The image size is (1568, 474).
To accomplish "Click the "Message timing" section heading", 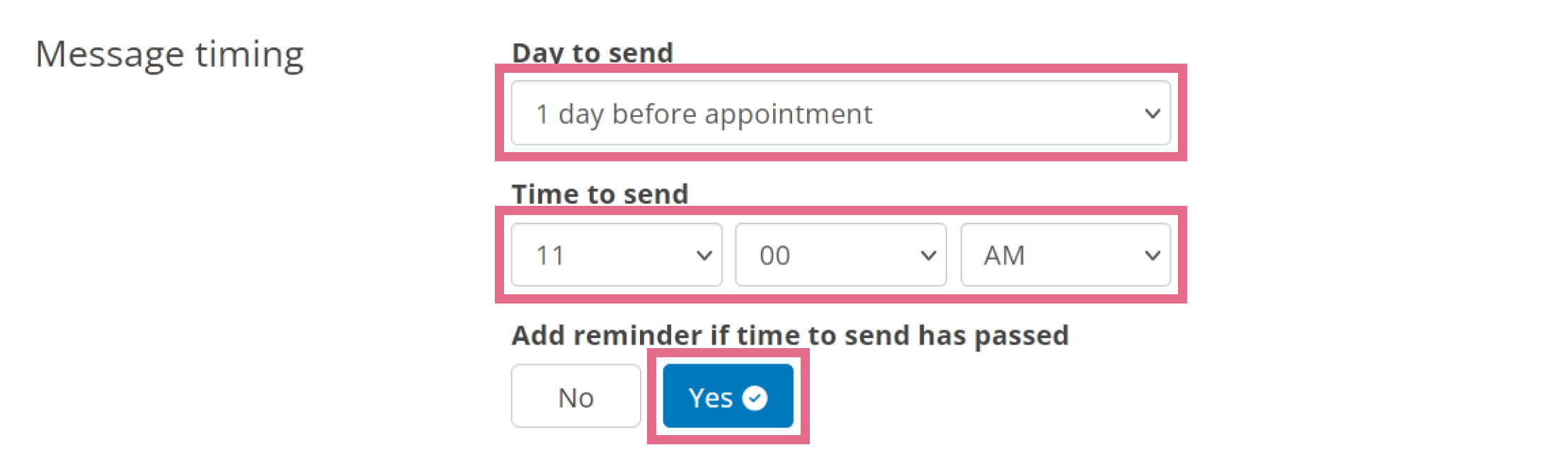I will point(169,55).
